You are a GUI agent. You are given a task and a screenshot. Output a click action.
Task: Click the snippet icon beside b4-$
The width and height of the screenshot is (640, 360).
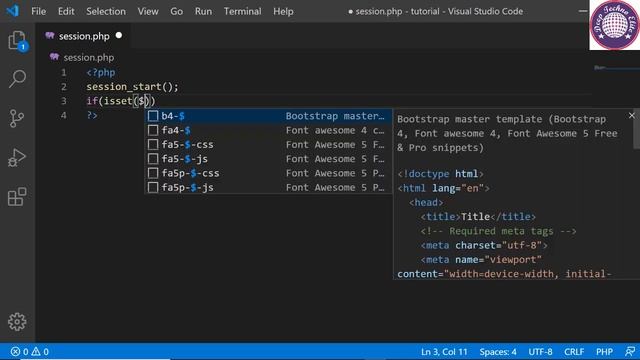click(x=153, y=116)
